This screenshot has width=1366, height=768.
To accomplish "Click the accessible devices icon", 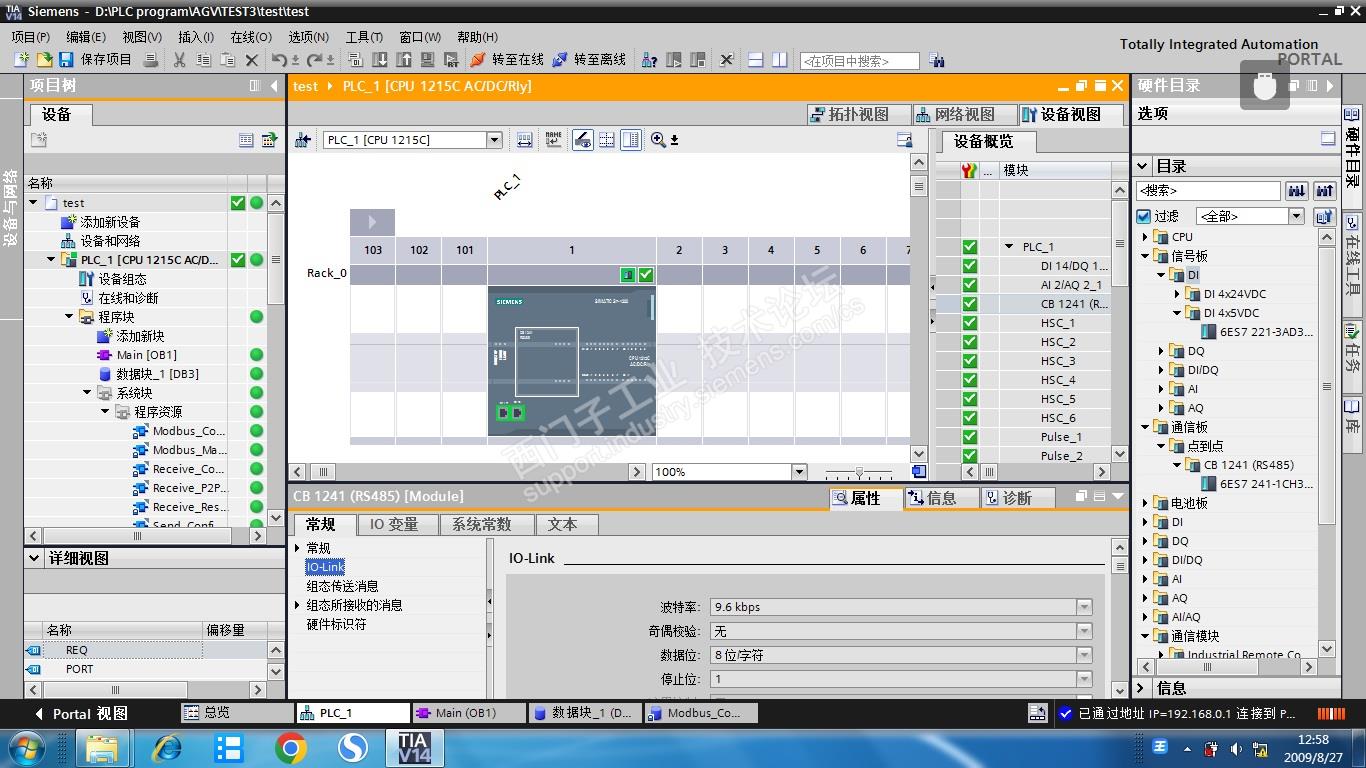I will click(650, 60).
